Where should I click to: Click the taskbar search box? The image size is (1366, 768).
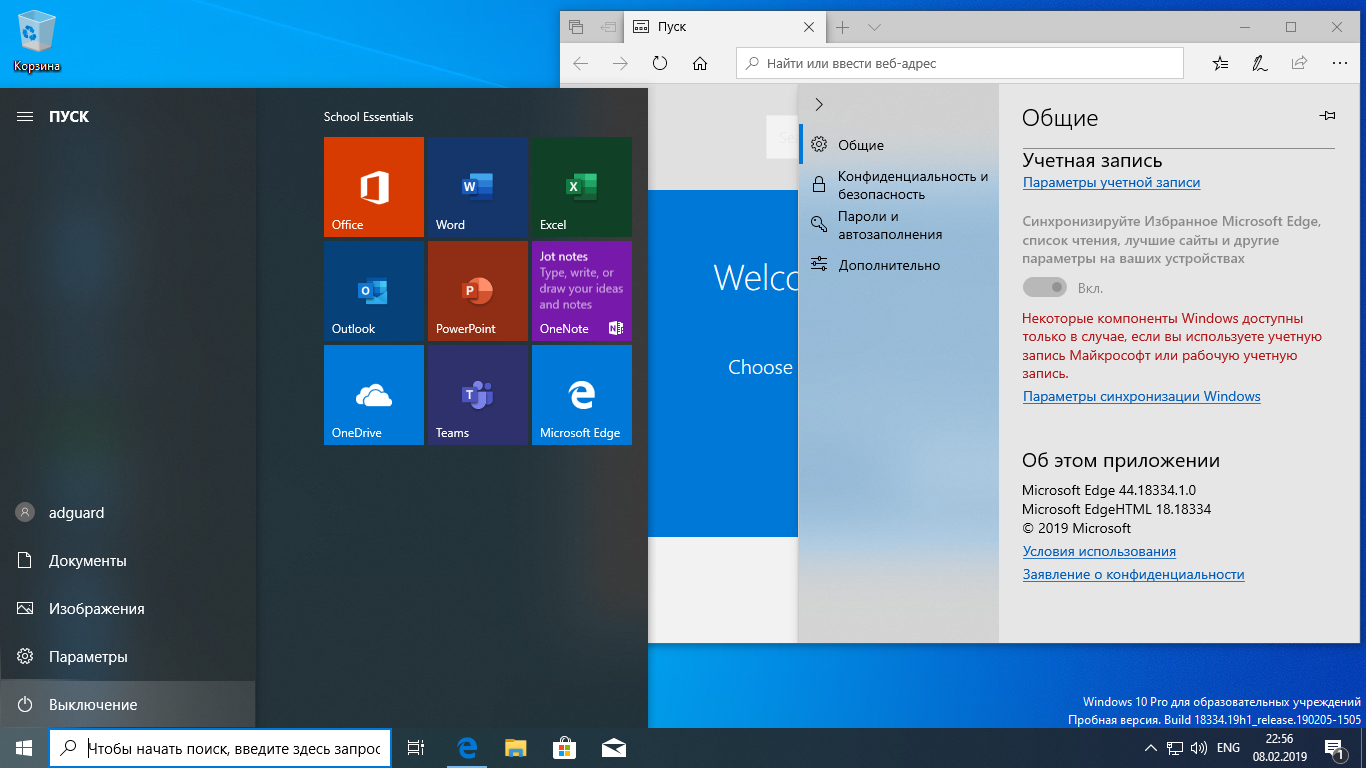220,748
